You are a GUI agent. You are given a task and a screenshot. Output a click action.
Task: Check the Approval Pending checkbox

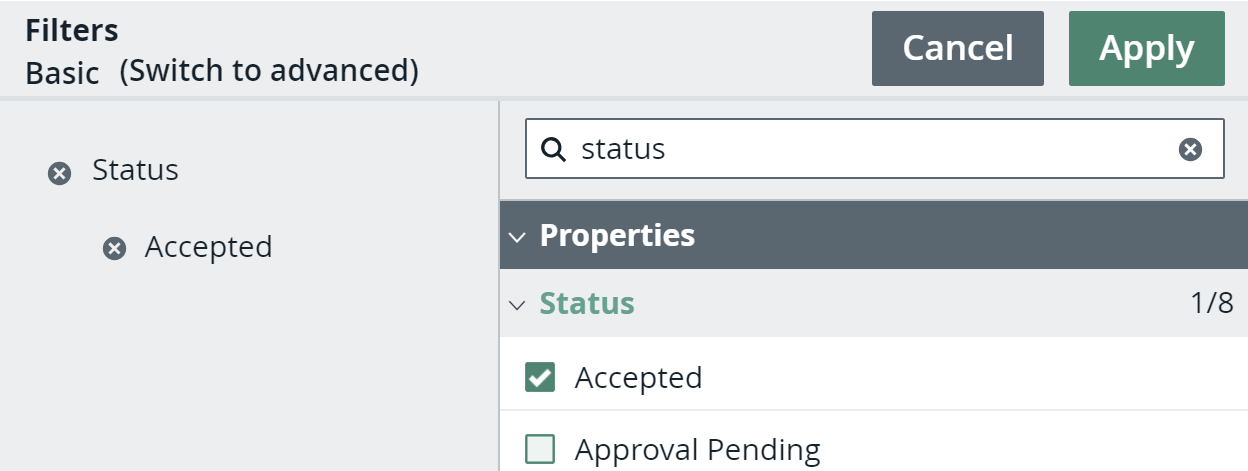coord(540,450)
